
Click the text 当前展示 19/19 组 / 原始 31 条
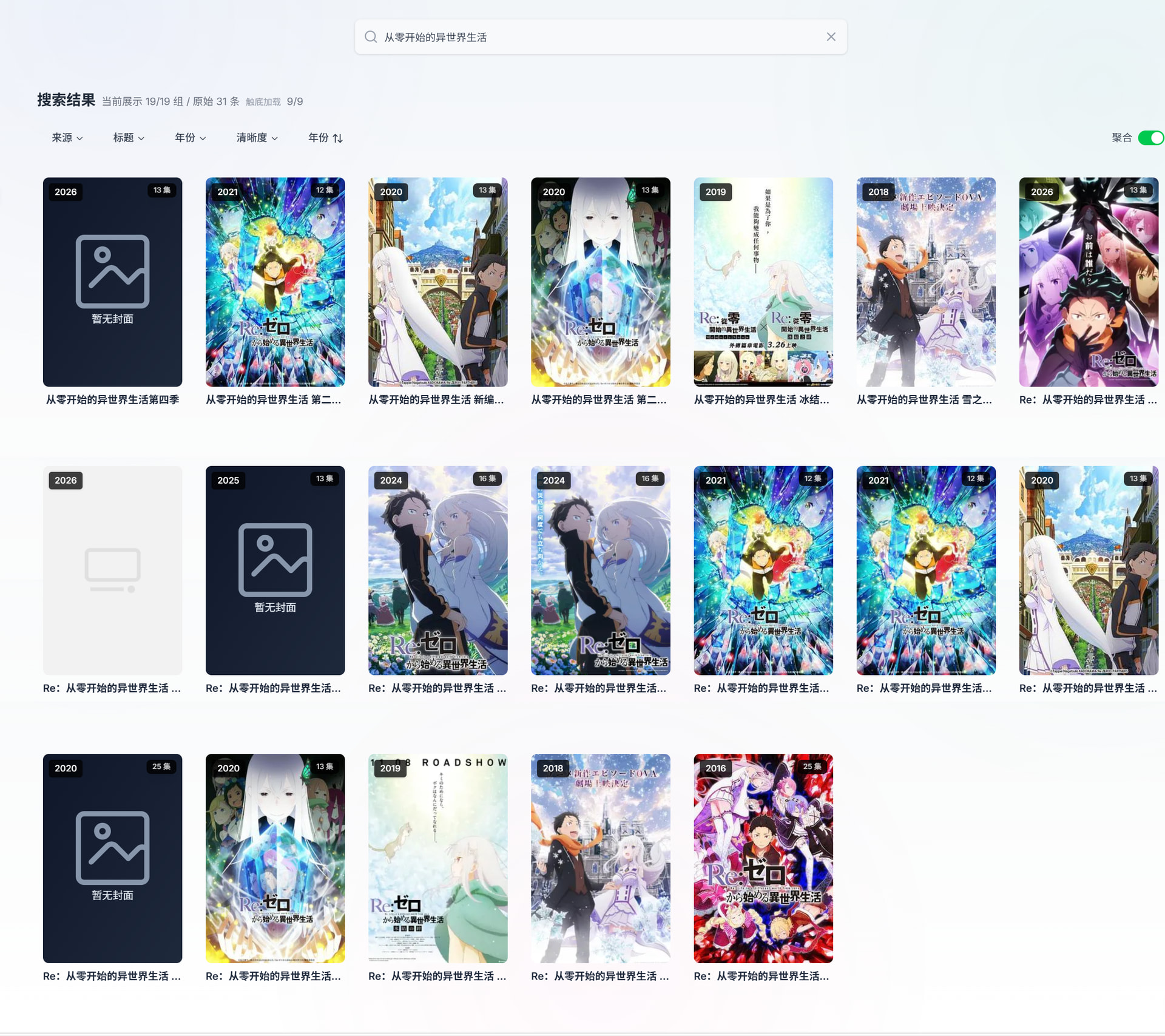[171, 101]
